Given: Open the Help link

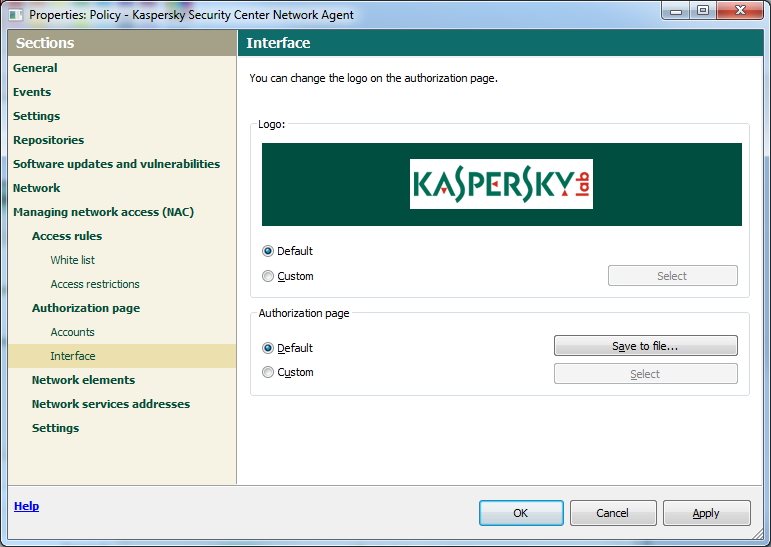Looking at the screenshot, I should click(27, 506).
